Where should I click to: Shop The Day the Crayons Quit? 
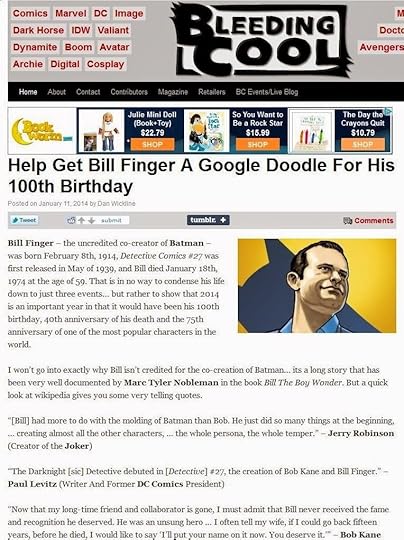(x=363, y=145)
